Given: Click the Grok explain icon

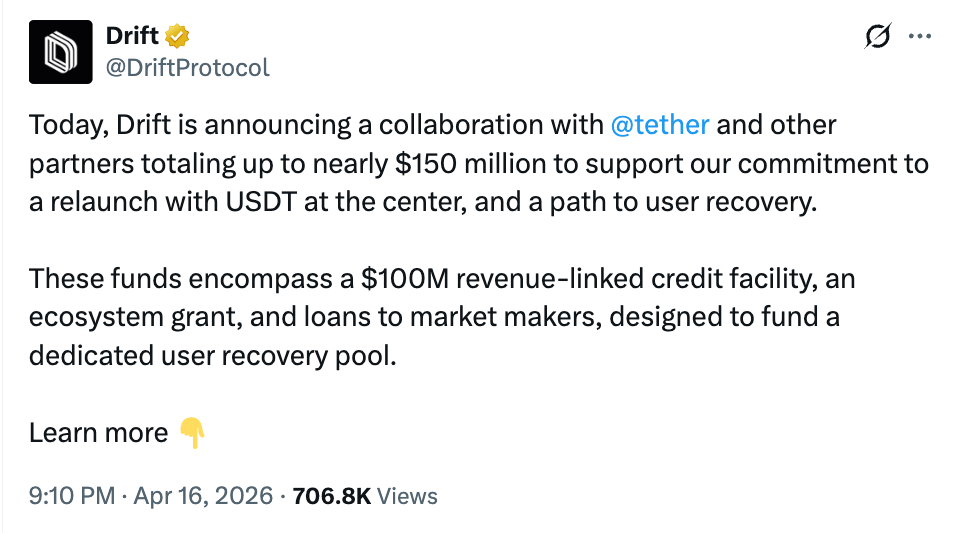Looking at the screenshot, I should tap(877, 37).
